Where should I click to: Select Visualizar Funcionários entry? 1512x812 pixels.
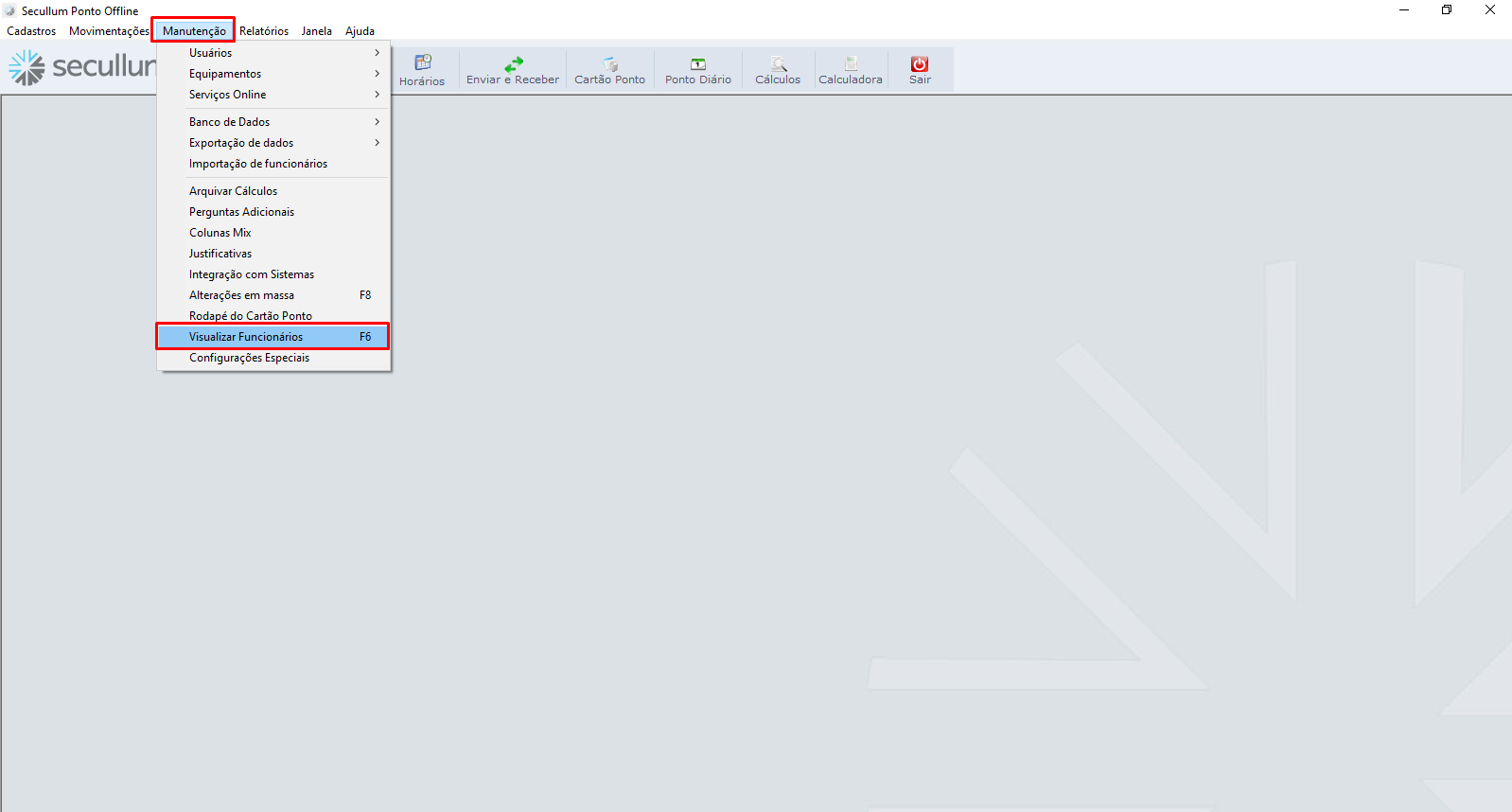[273, 337]
